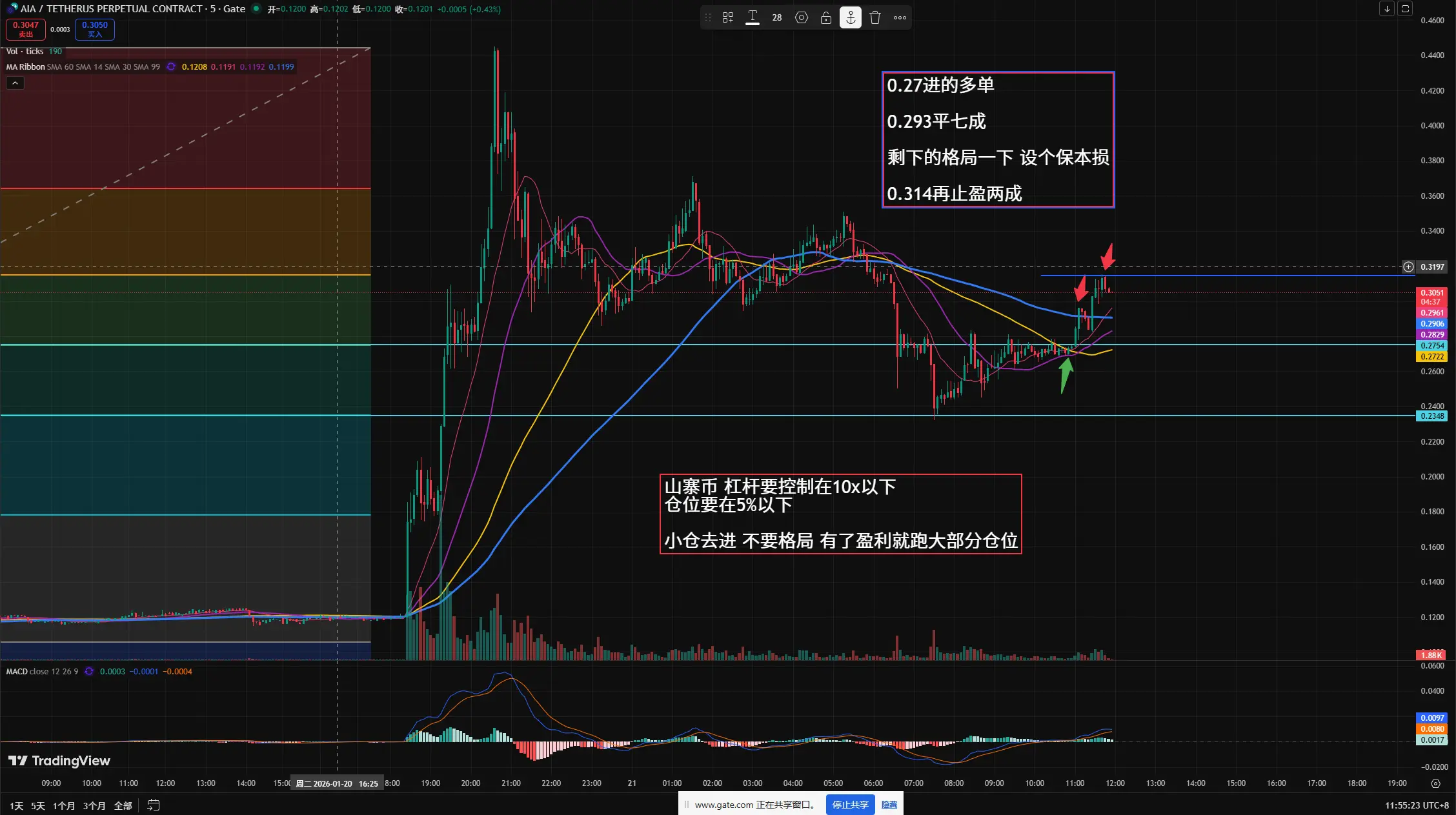Viewport: 1456px width, 815px height.
Task: Click the plus icon at 0.3197 price
Action: 1408,267
